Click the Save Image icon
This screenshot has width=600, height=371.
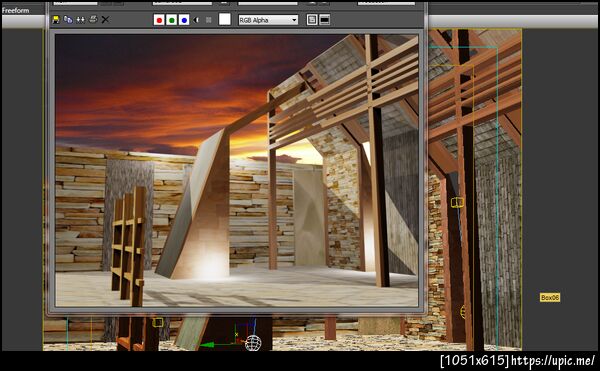pos(56,20)
